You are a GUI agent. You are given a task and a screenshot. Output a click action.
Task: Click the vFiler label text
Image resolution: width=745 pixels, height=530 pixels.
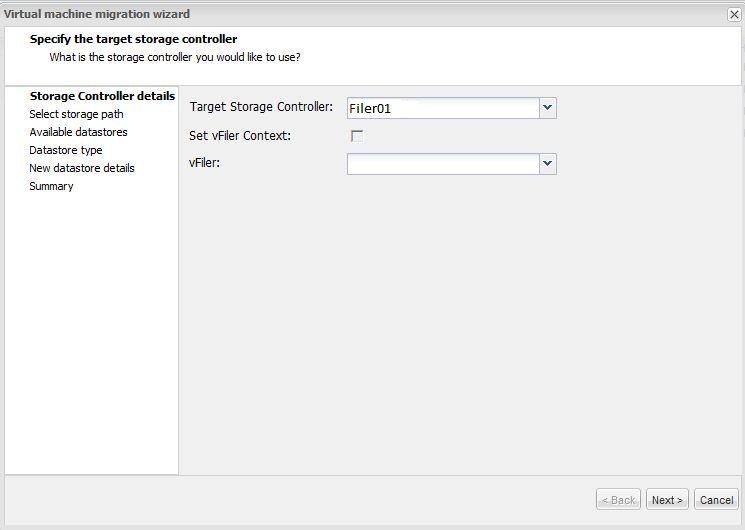point(204,162)
